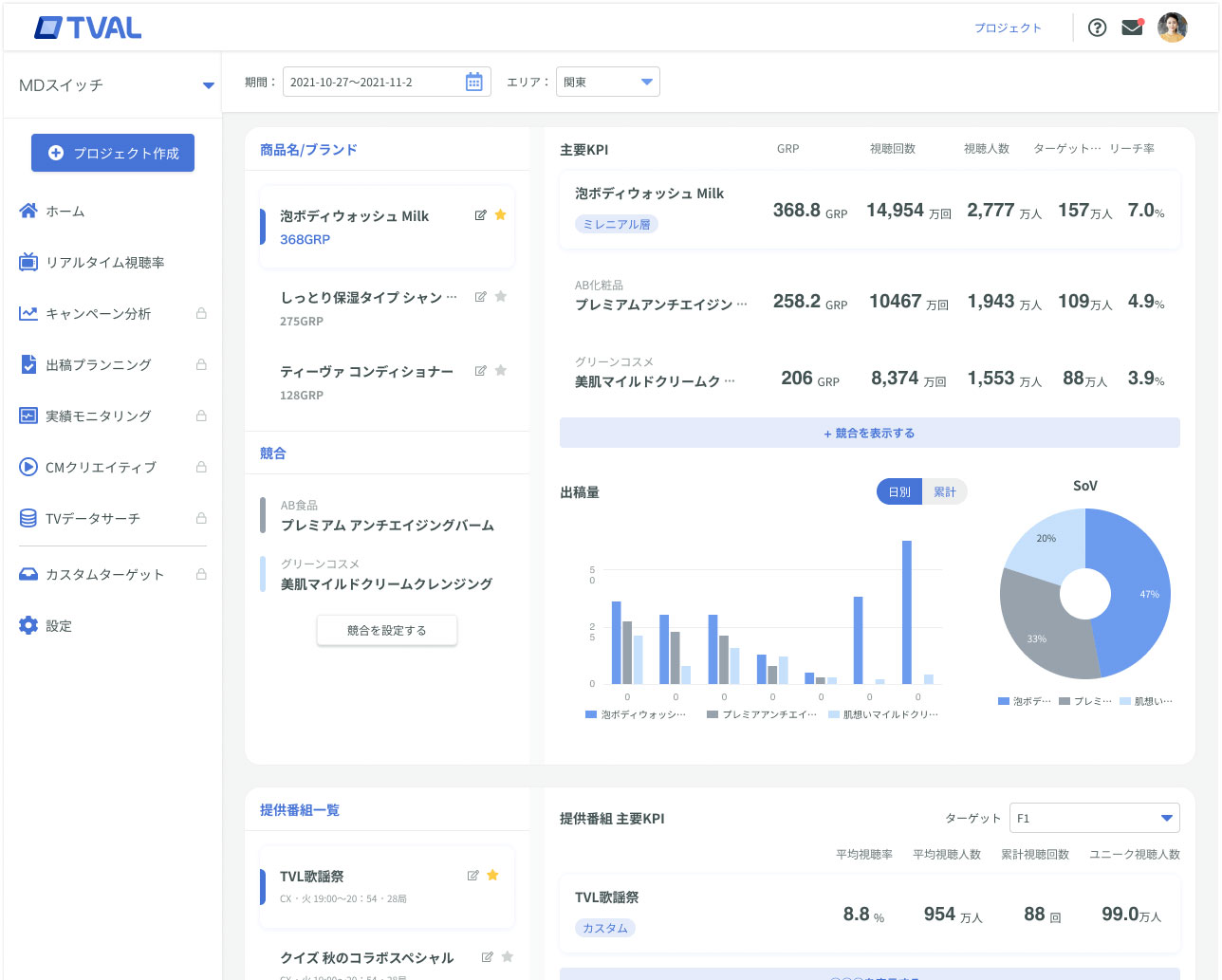The image size is (1222, 980).
Task: Click edit icon for 泡ボディウォッシュ Milk
Action: (480, 215)
